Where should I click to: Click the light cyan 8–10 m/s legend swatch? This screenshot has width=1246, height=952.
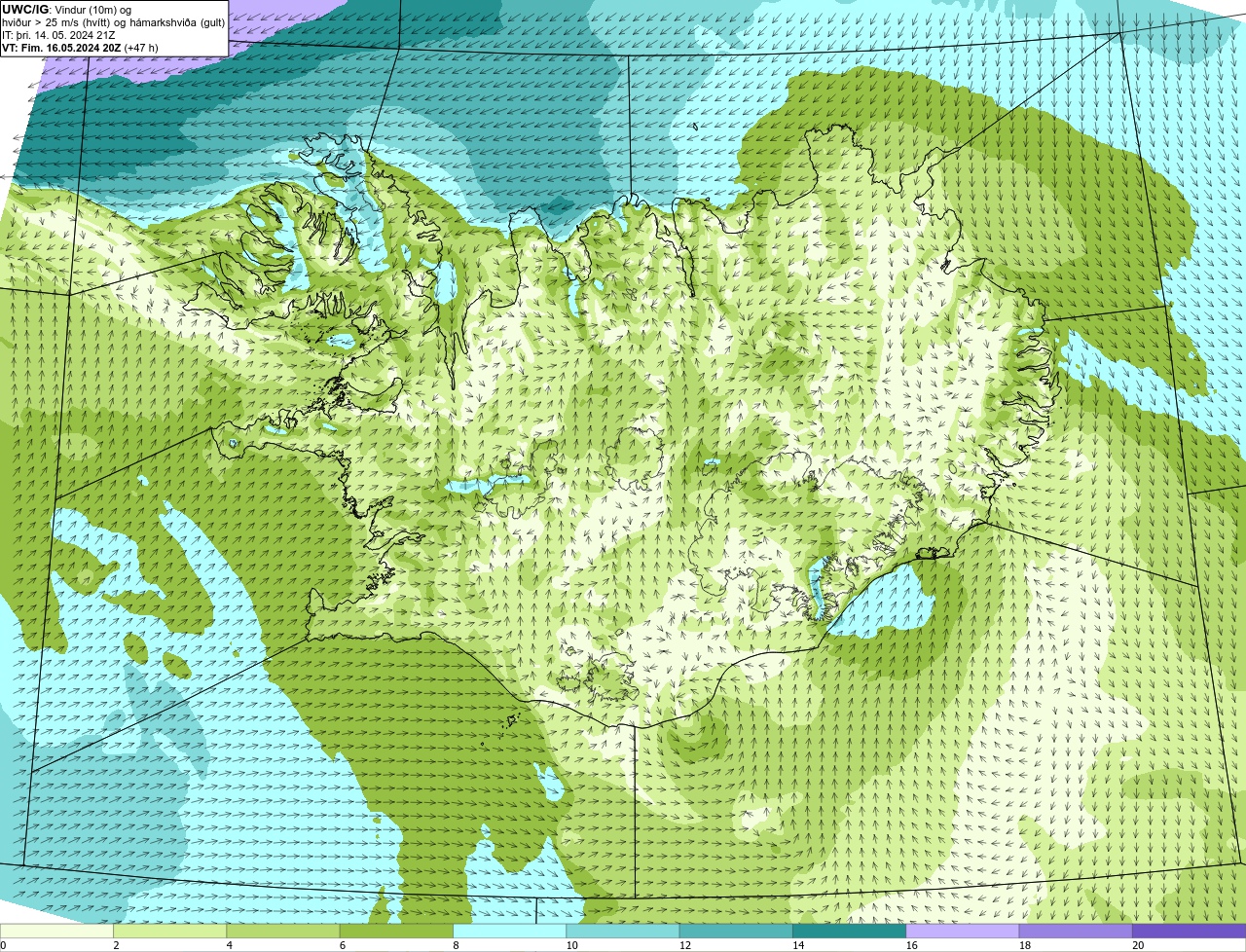509,931
